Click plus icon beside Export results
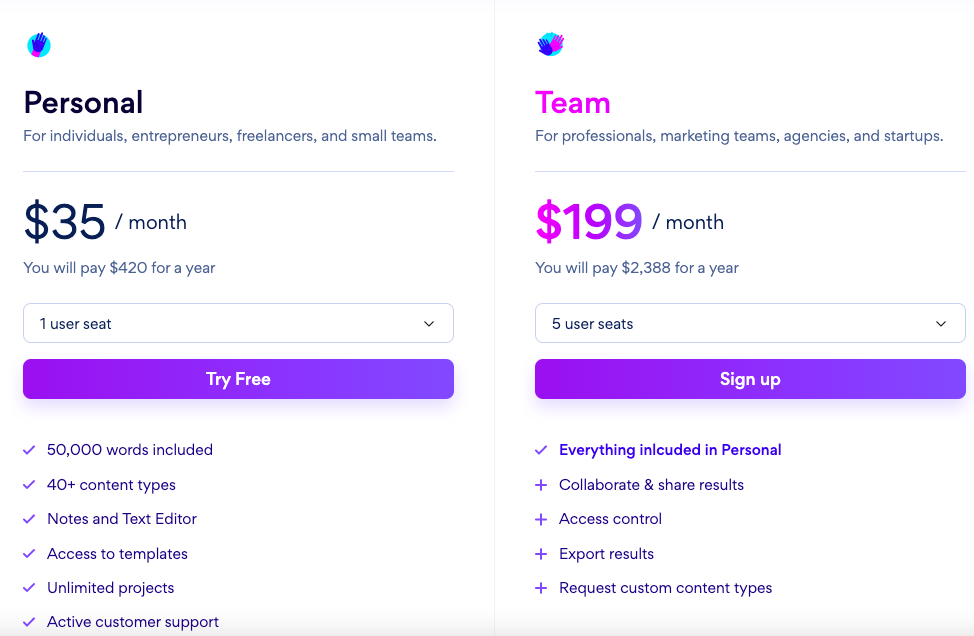This screenshot has width=974, height=636. click(x=541, y=553)
